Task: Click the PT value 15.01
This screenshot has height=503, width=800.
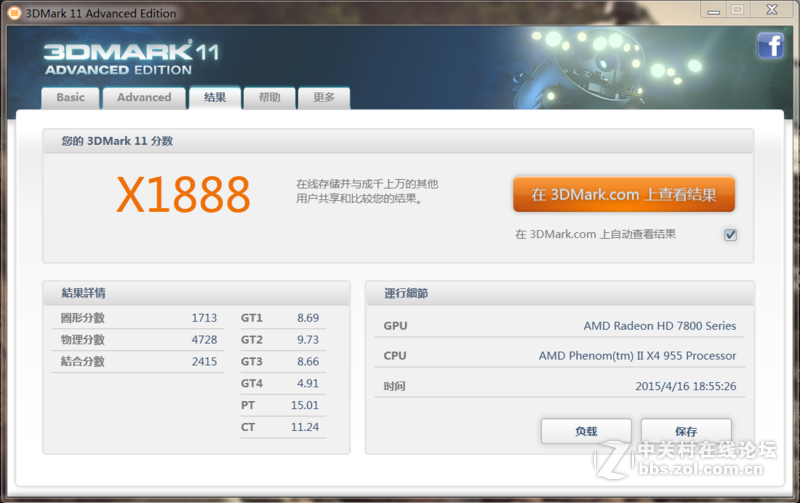Action: pyautogui.click(x=305, y=405)
